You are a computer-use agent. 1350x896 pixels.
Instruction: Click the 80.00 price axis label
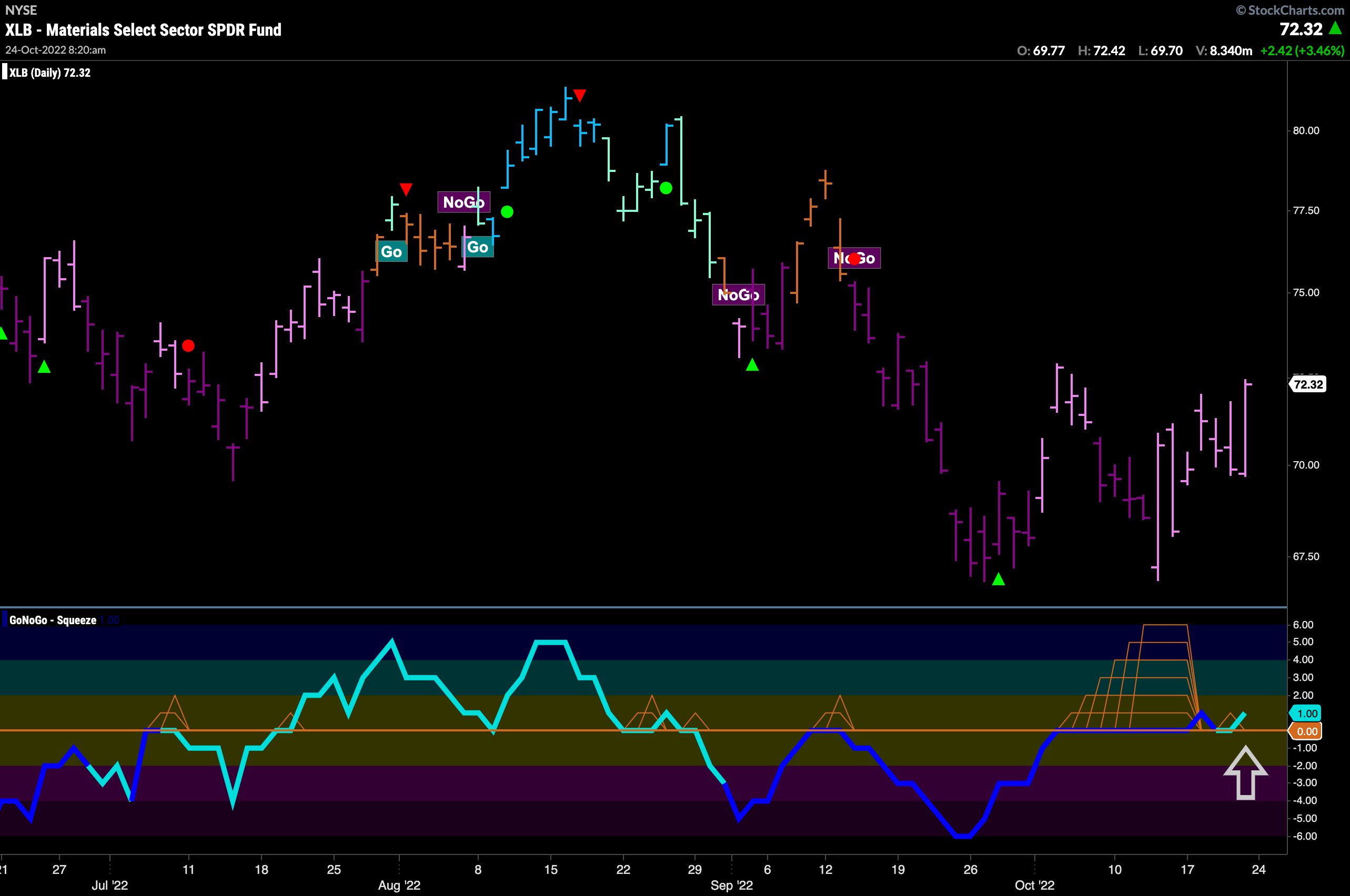(x=1306, y=130)
